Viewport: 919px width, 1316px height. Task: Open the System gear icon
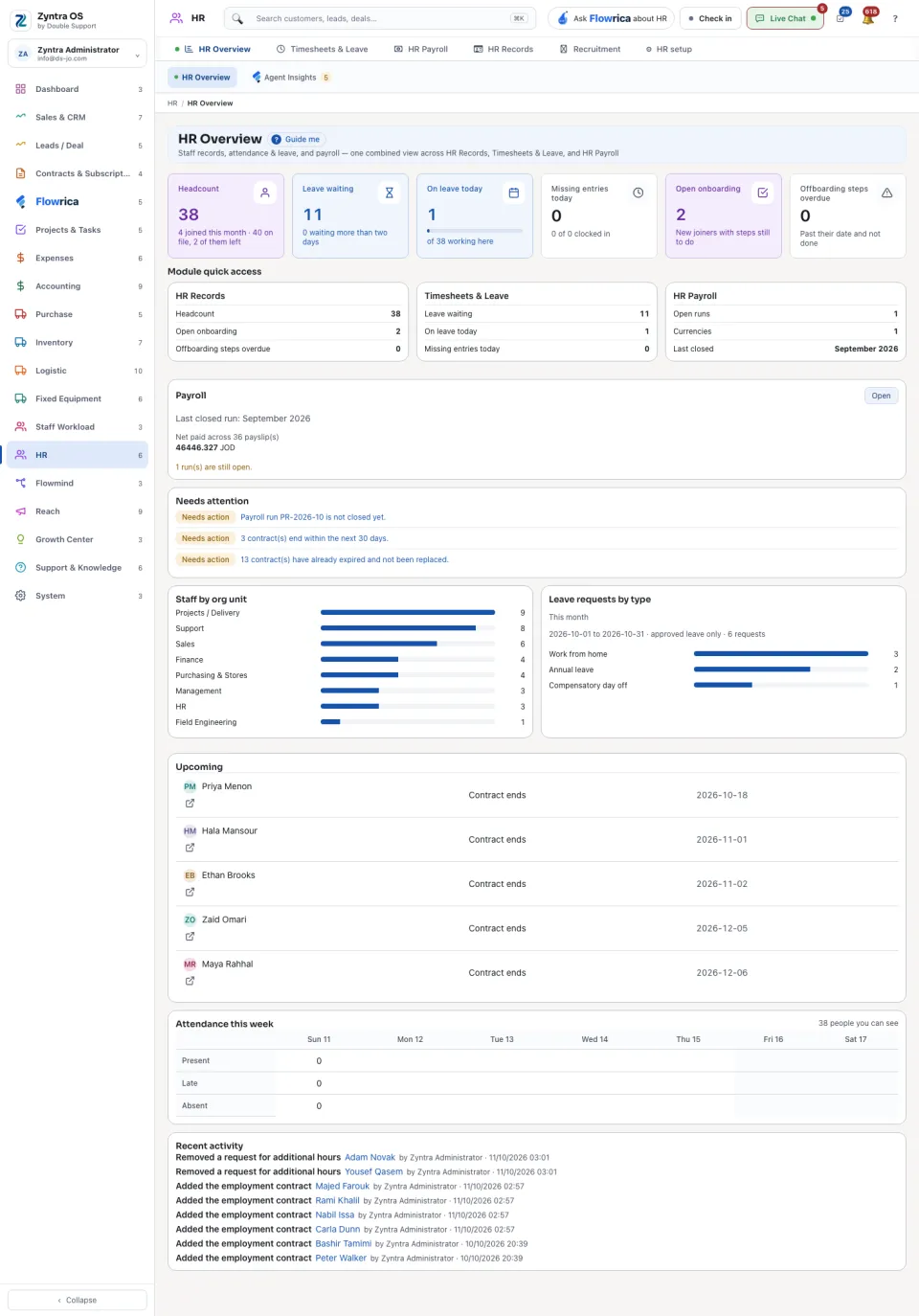pos(20,596)
